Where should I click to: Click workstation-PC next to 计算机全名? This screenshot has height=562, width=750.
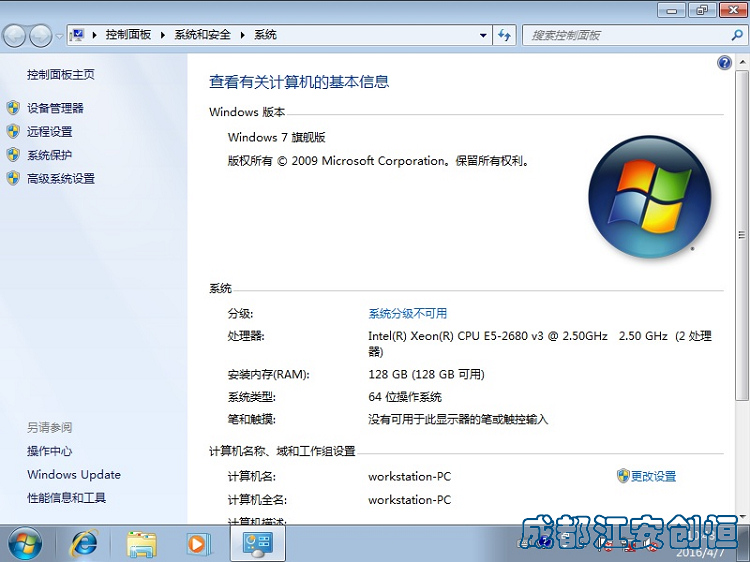tap(409, 500)
